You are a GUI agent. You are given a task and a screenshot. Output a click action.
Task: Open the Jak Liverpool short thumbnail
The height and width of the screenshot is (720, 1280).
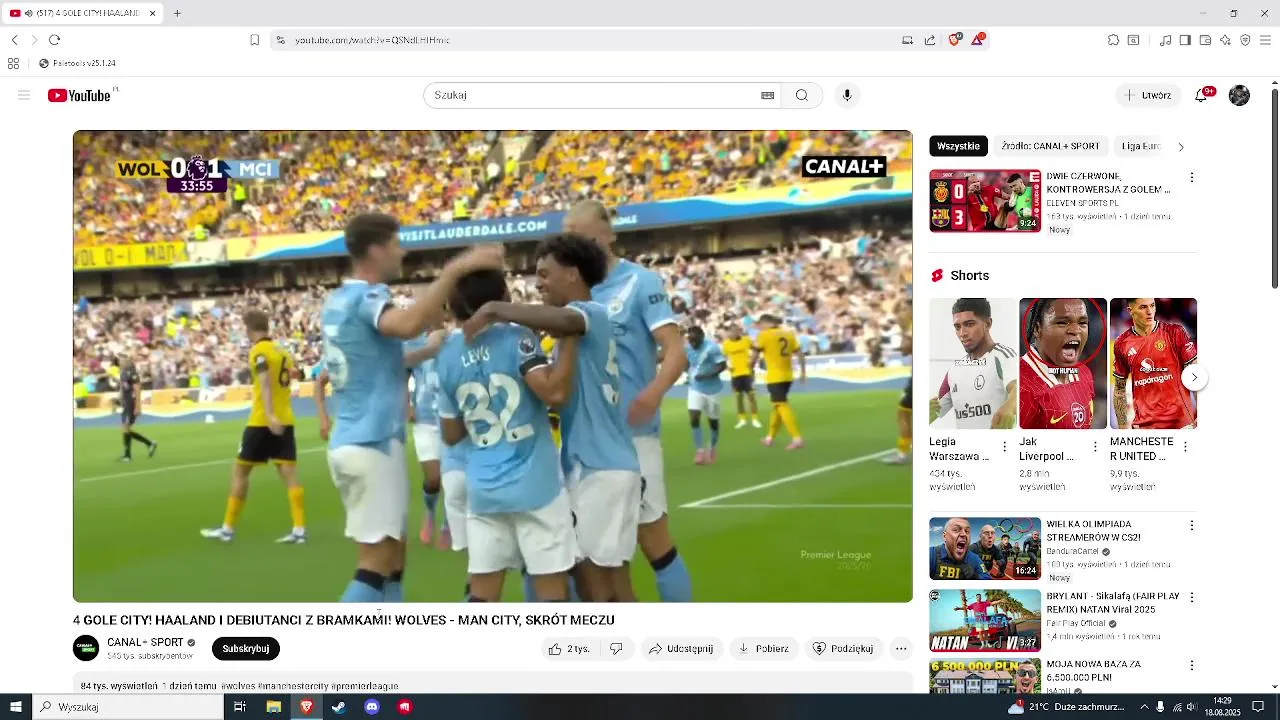point(1063,363)
